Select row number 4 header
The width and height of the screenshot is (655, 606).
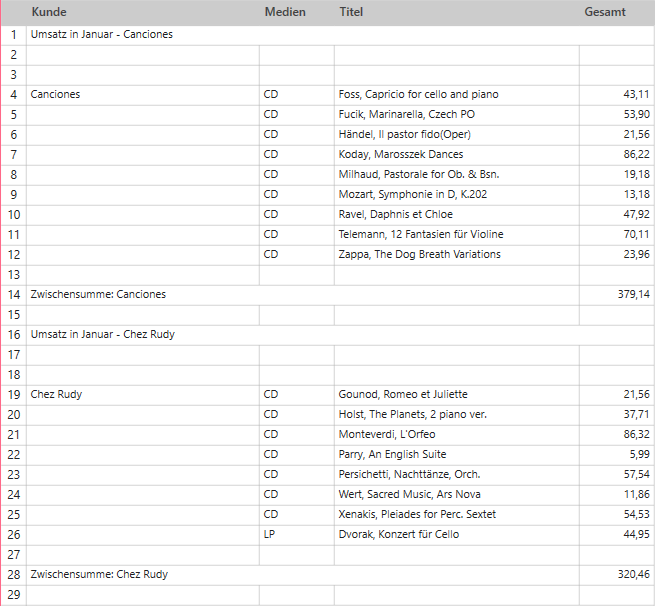point(13,95)
